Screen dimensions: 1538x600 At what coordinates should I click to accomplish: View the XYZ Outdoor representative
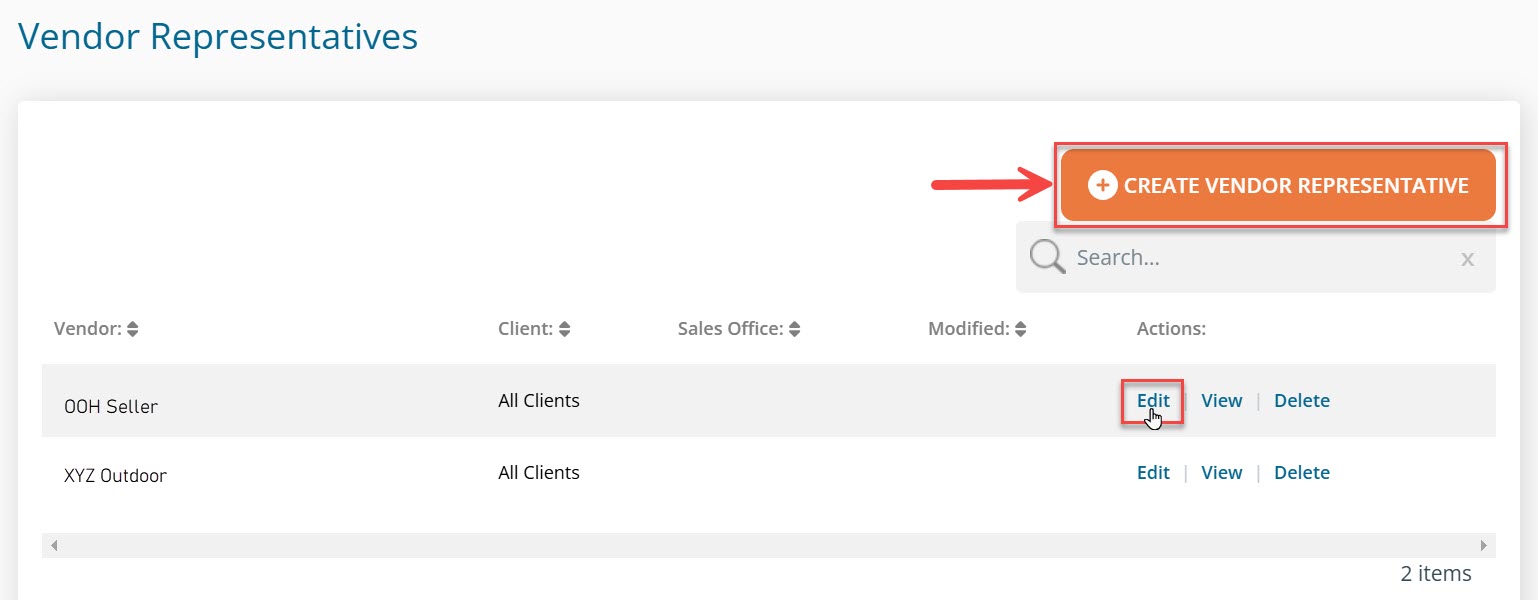[1221, 472]
